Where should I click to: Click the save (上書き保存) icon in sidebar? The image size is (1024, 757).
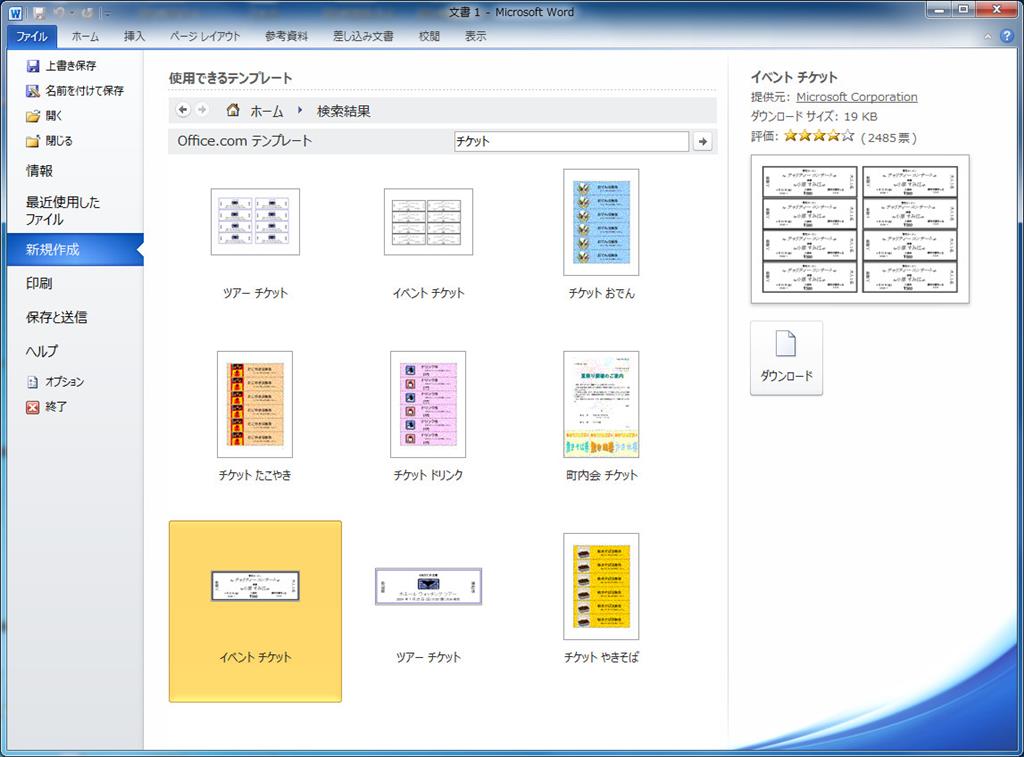click(x=33, y=66)
